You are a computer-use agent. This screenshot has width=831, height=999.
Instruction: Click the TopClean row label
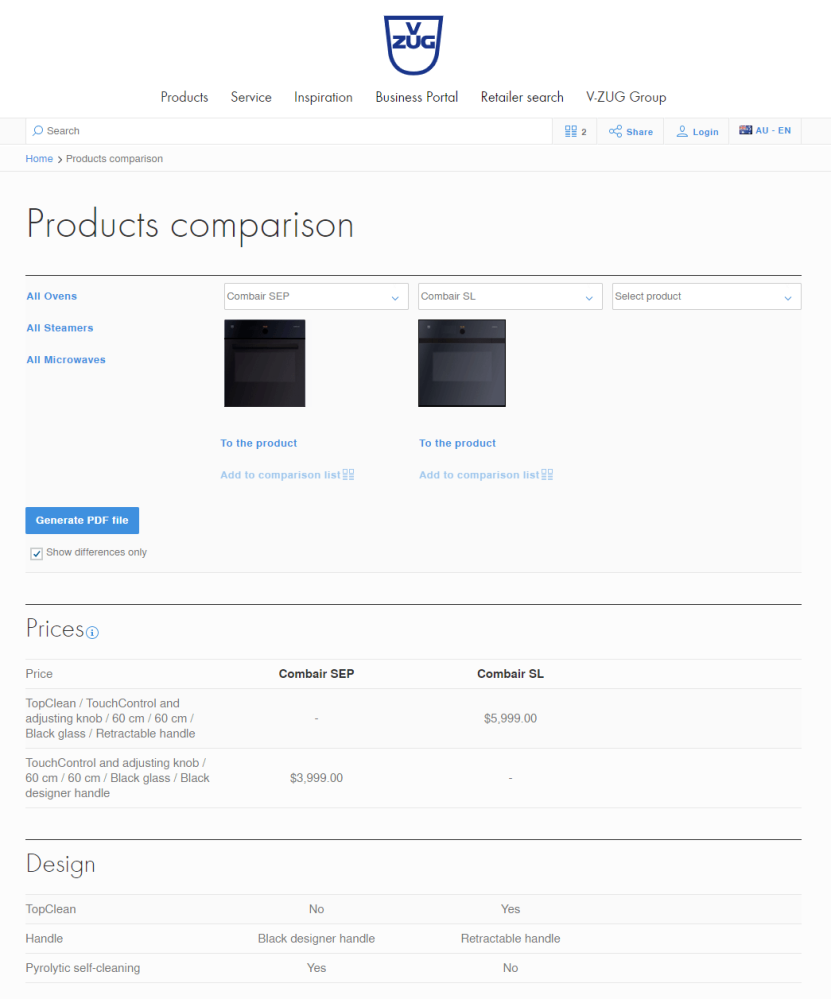(50, 909)
